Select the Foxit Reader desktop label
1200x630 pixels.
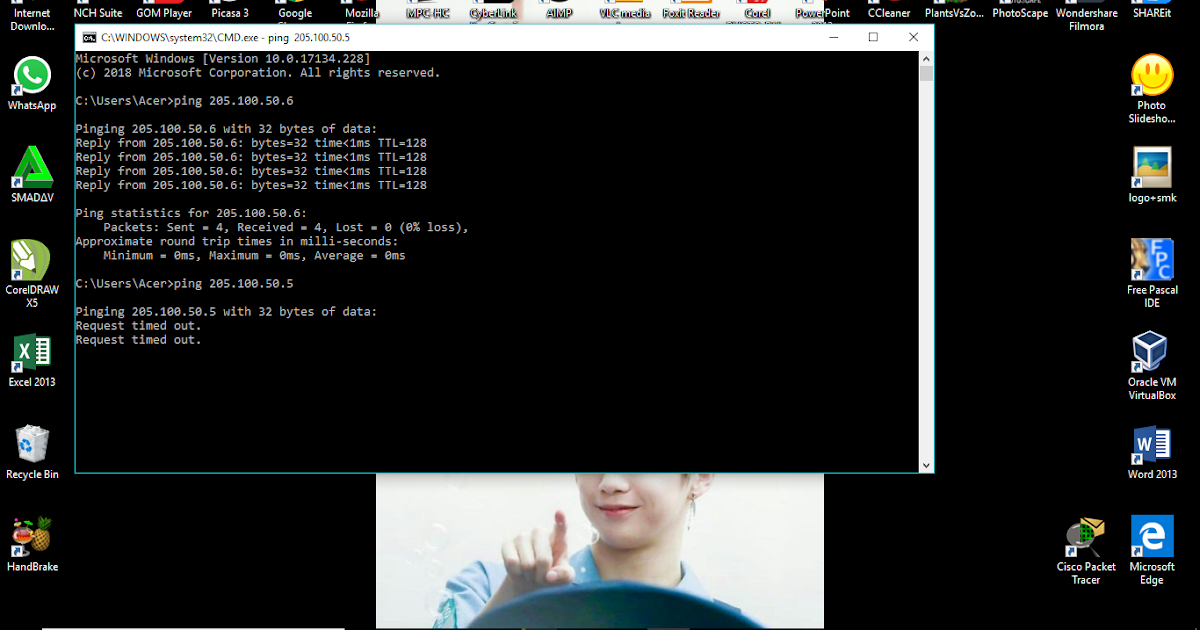[692, 13]
